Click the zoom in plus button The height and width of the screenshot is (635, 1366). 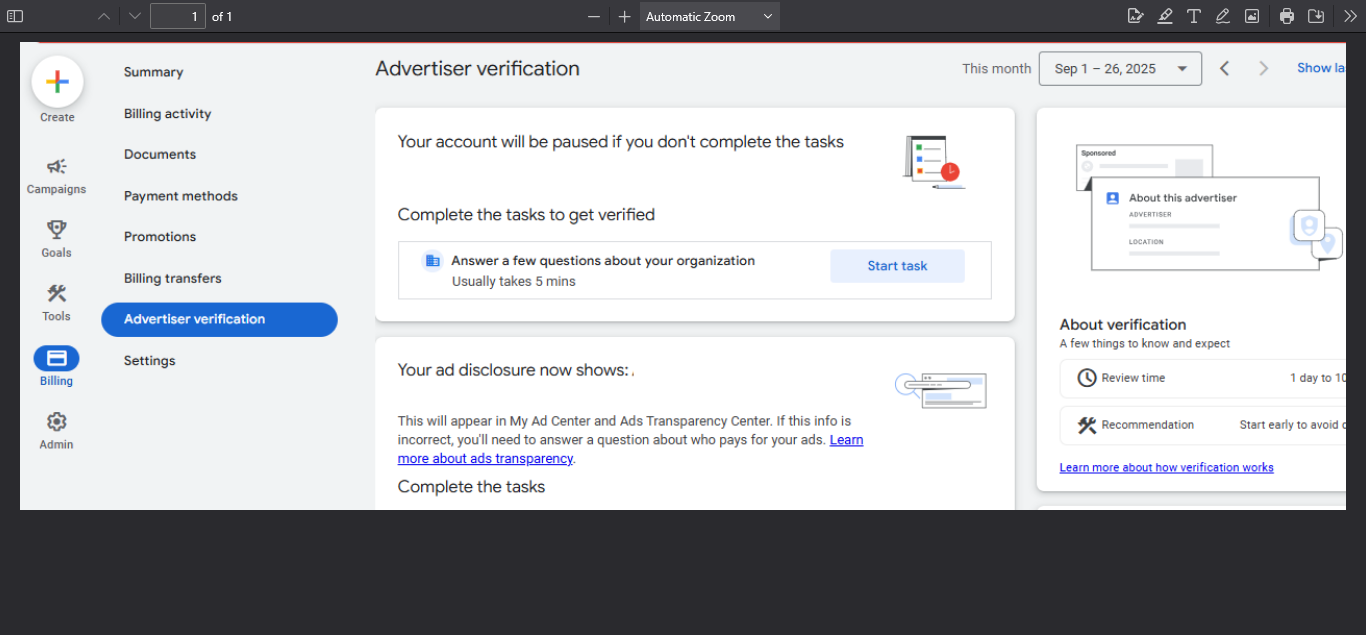tap(625, 16)
